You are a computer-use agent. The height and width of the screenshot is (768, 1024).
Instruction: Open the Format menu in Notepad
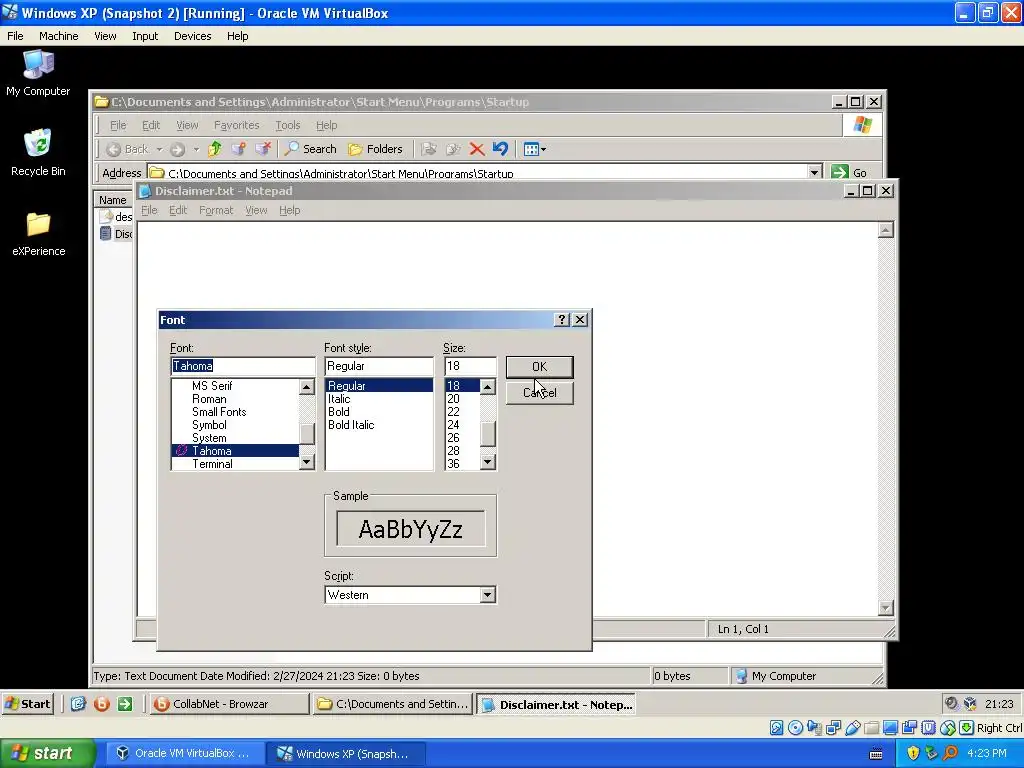(x=216, y=210)
